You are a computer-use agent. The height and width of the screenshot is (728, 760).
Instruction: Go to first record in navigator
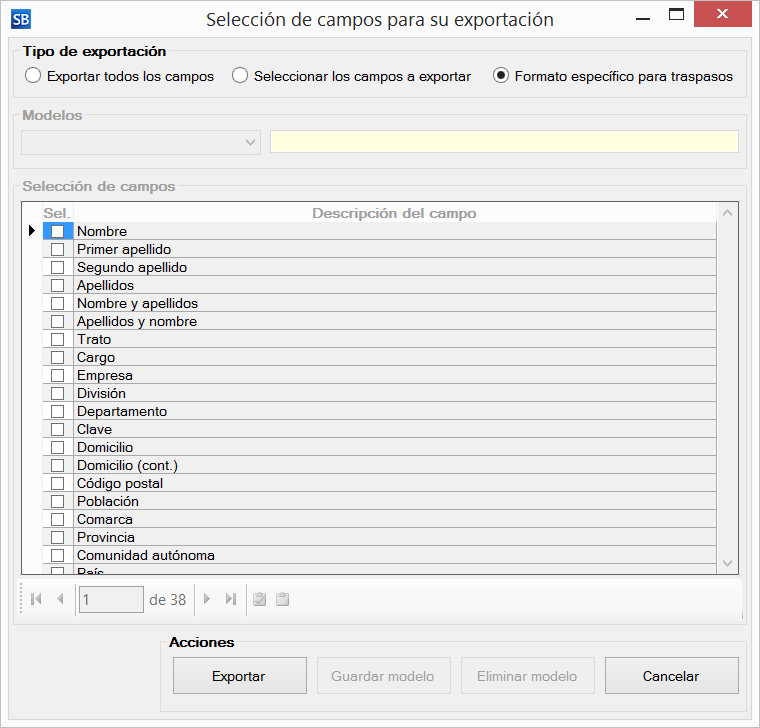36,599
